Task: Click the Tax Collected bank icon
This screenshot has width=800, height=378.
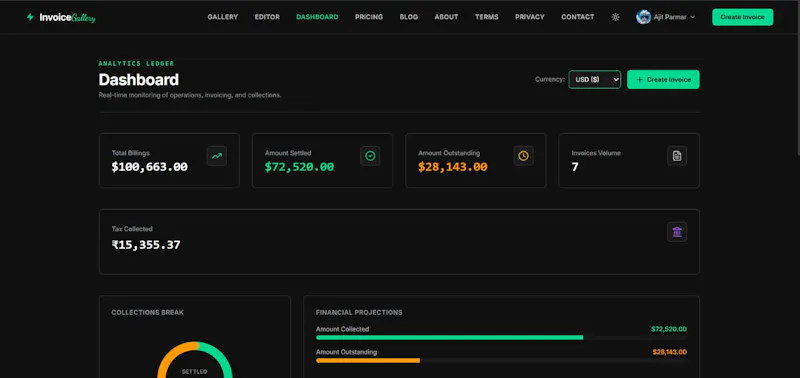Action: (x=677, y=232)
